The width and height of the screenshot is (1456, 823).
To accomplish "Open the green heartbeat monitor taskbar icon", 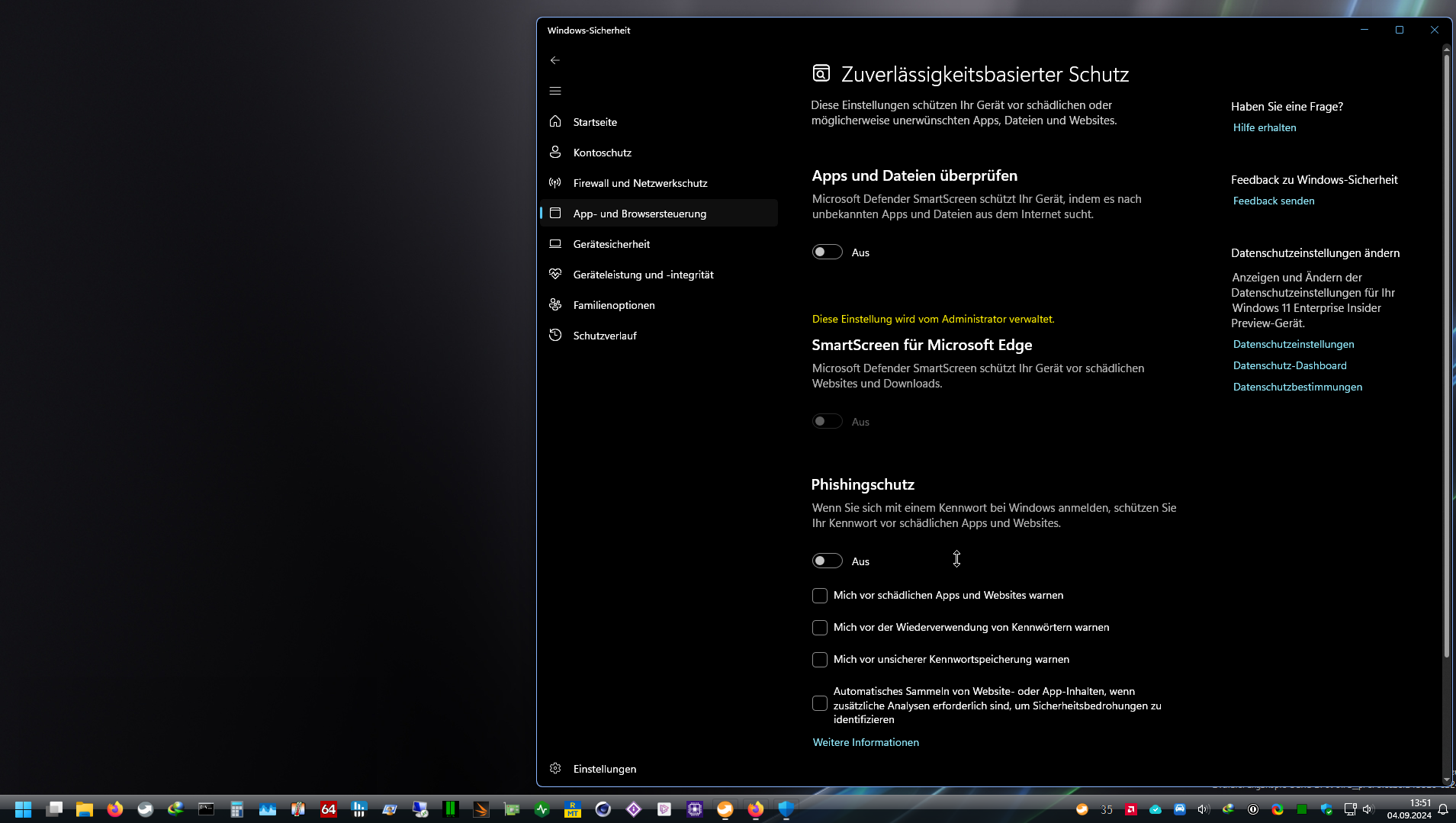I will (542, 809).
